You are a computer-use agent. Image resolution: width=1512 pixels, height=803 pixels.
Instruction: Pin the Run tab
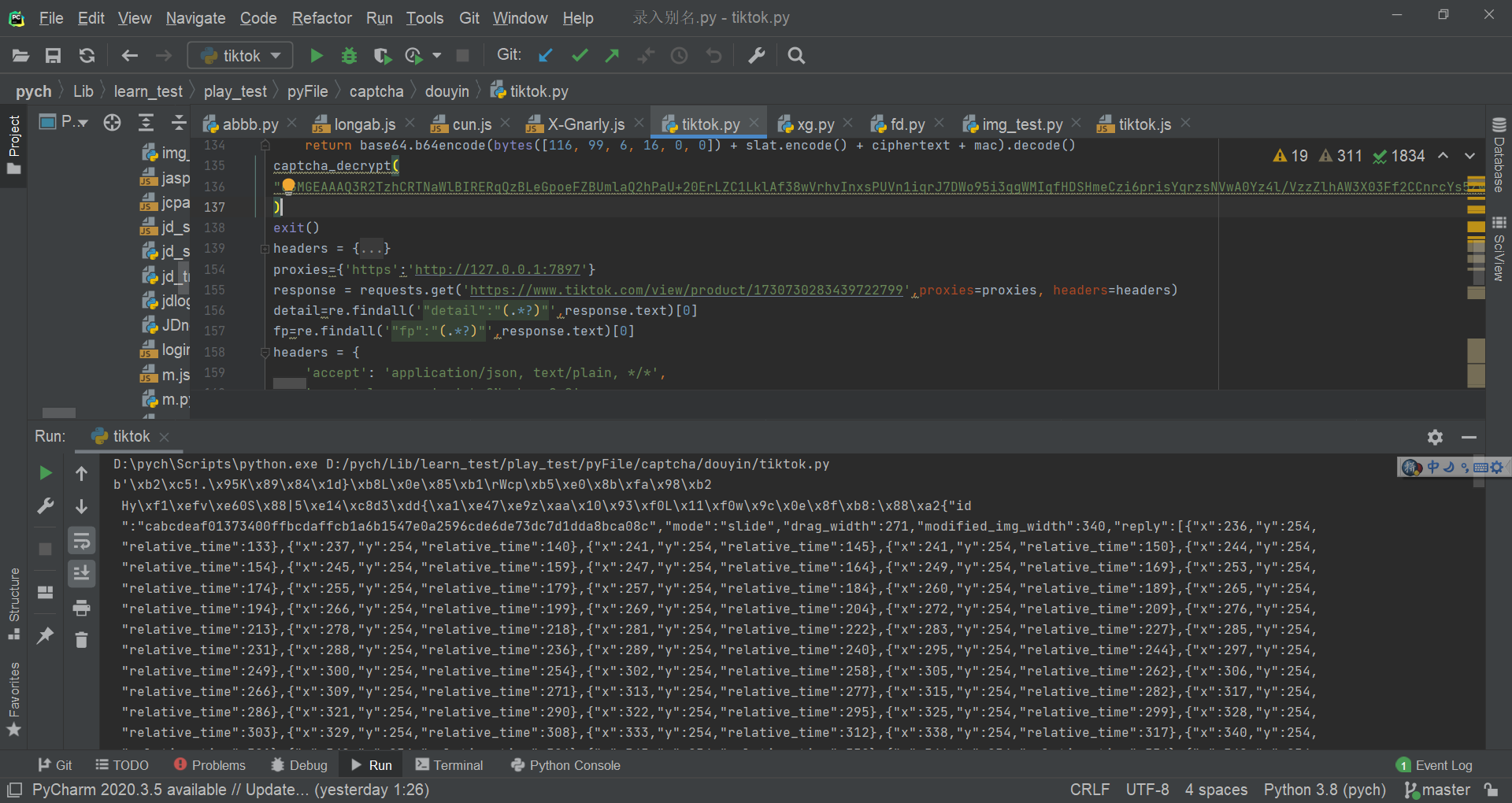[46, 635]
